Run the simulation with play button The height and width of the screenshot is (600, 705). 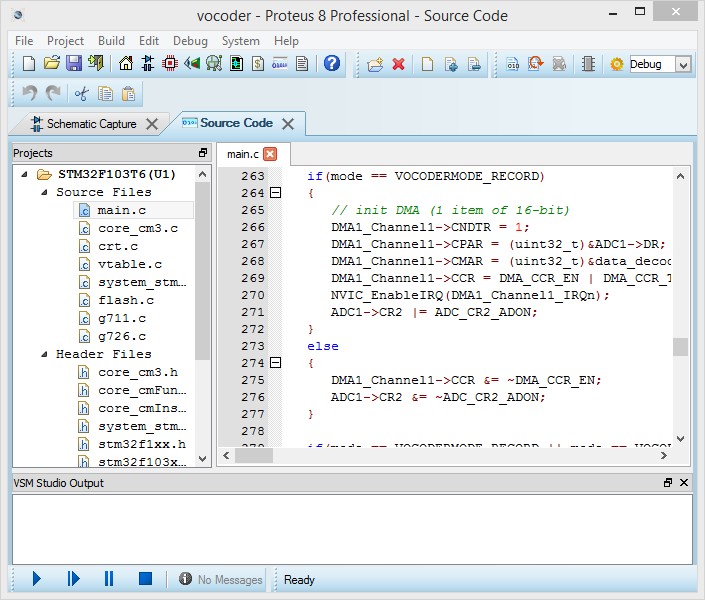coord(37,578)
